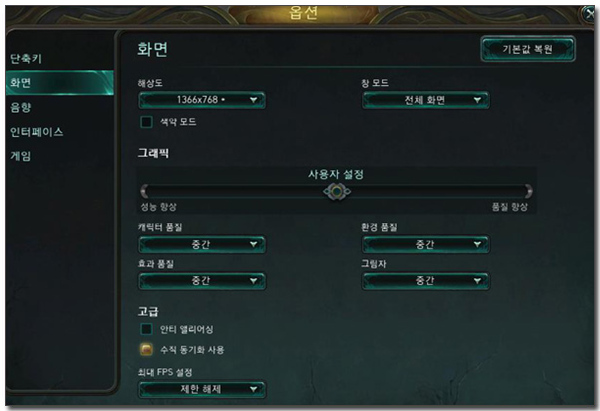Click the ornate slider handle under 사용자 설정
This screenshot has width=600, height=411.
pos(337,191)
